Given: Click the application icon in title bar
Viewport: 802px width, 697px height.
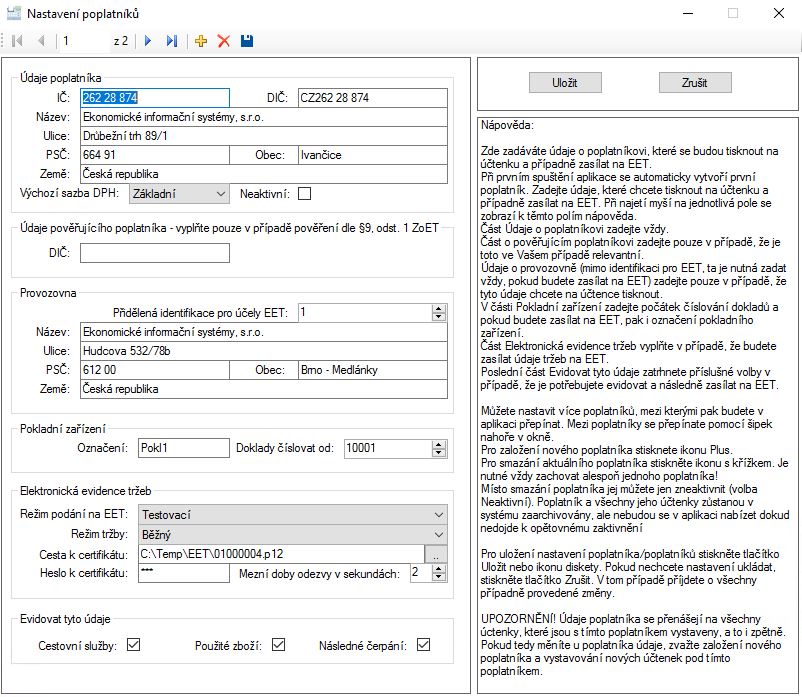Looking at the screenshot, I should point(13,13).
